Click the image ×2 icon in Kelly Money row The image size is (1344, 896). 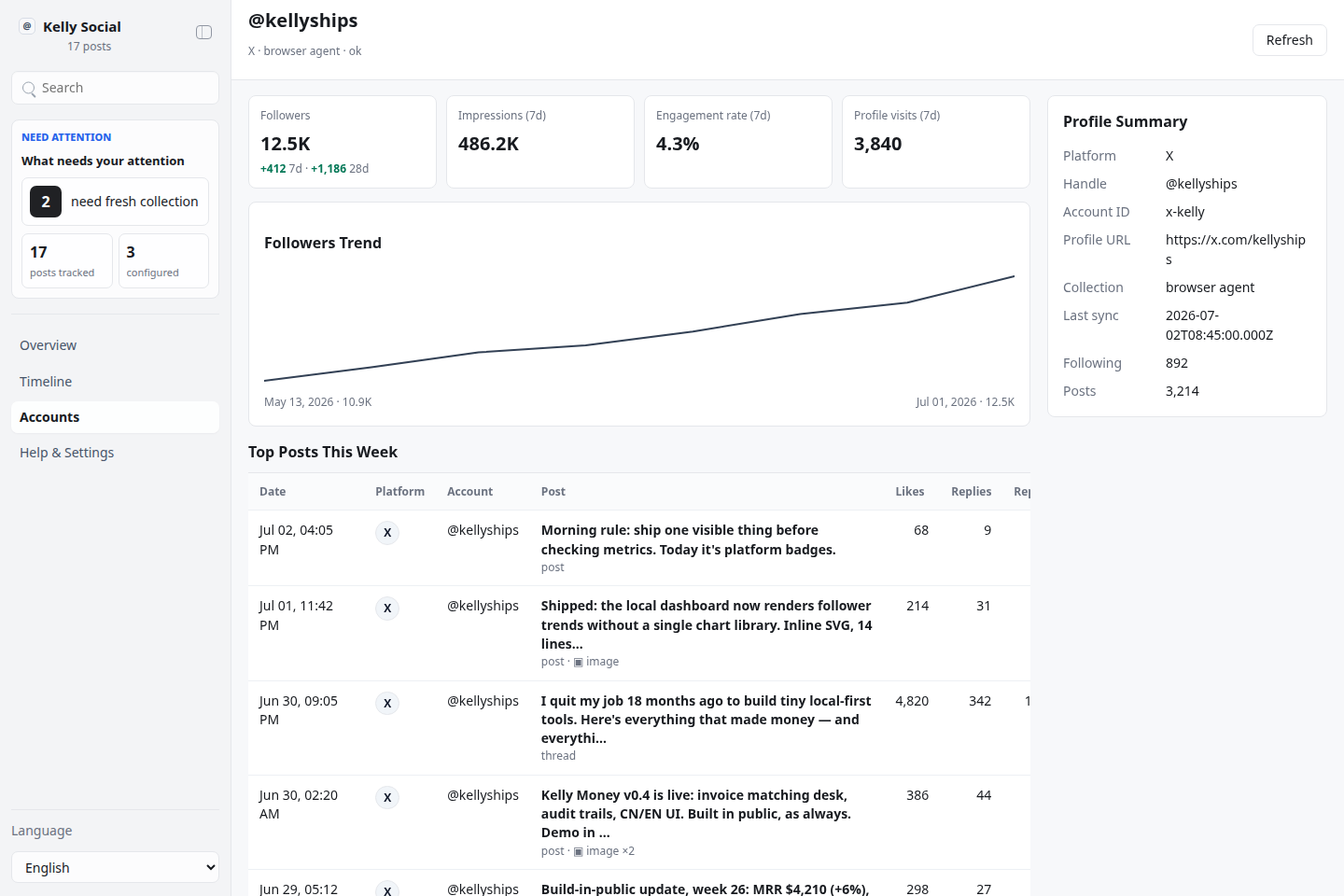click(x=579, y=851)
